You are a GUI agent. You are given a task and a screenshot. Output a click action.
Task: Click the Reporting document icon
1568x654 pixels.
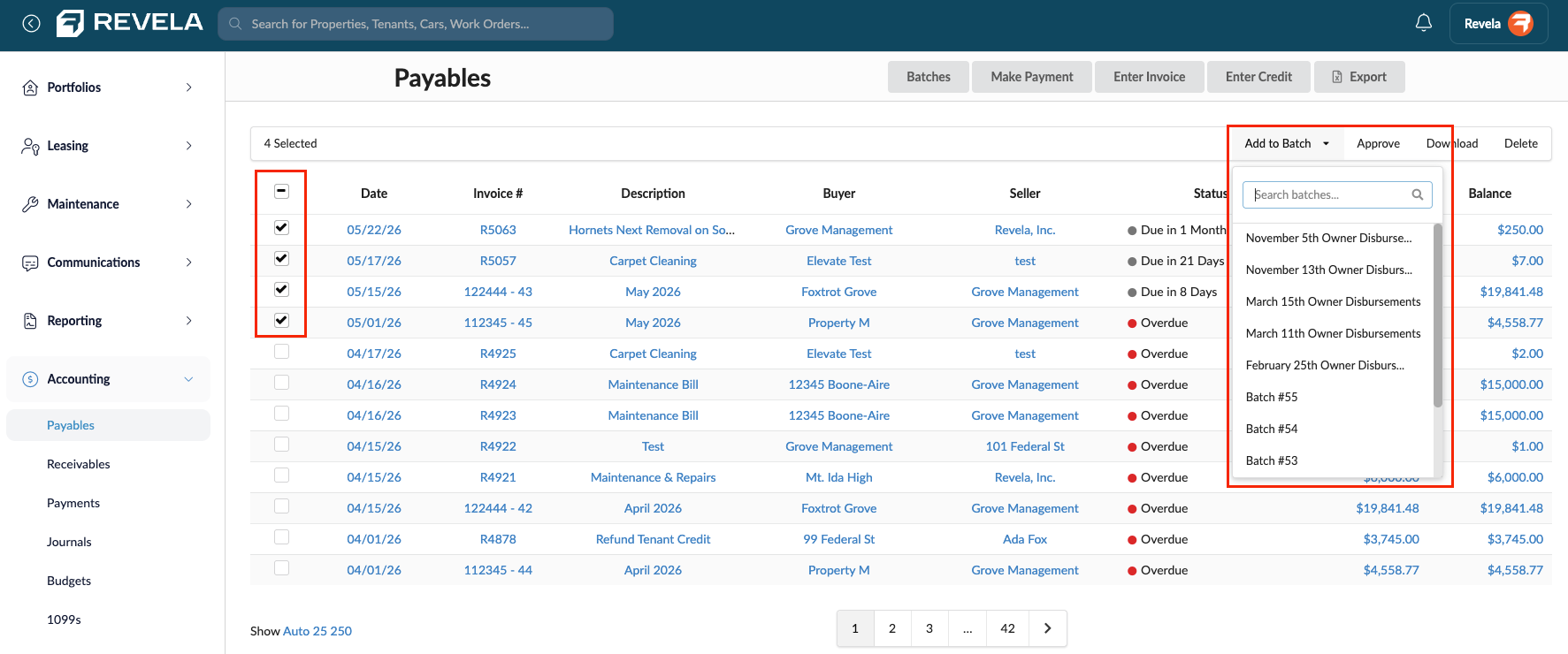30,321
